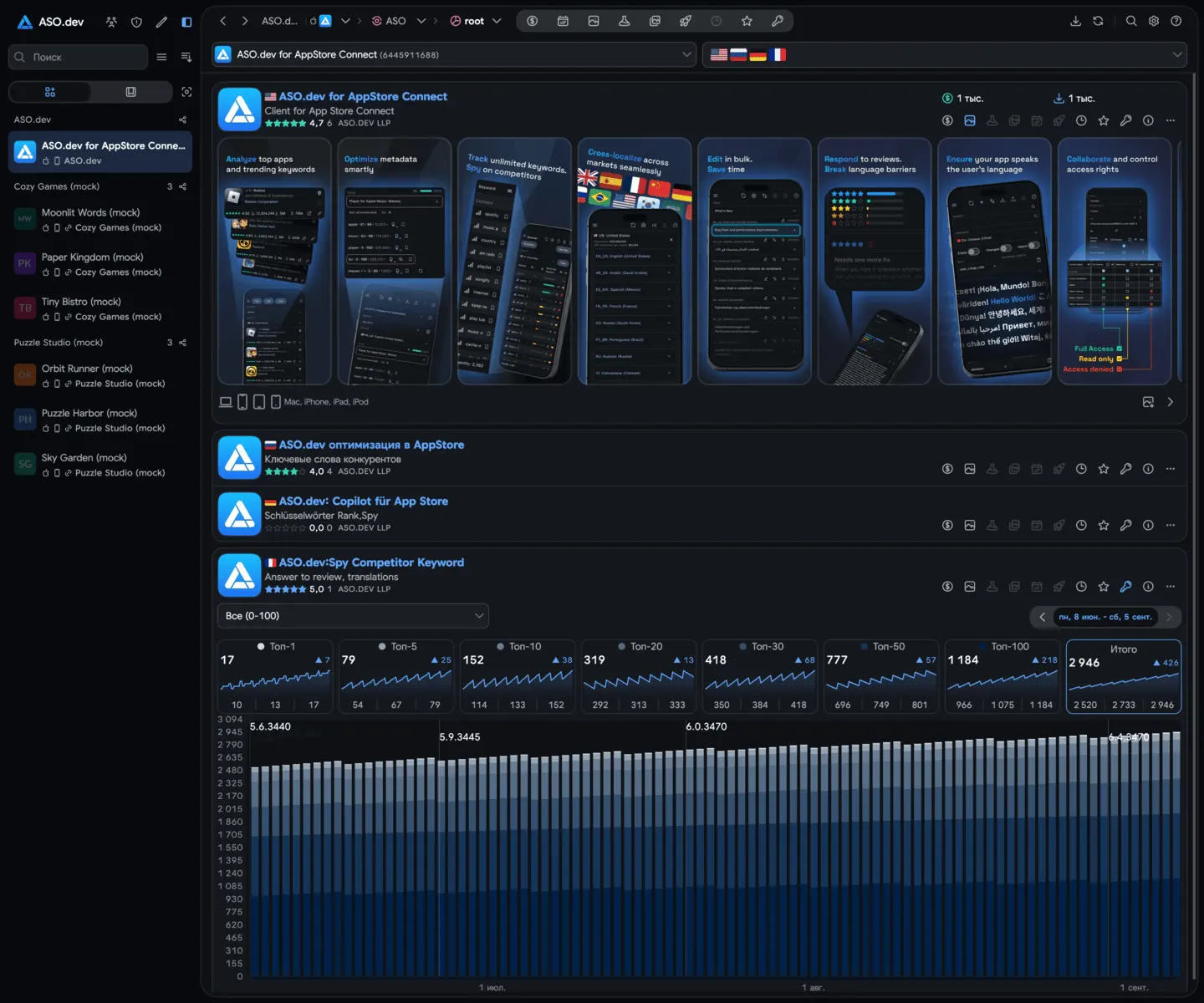Switch to the apps grid sidebar tab
The width and height of the screenshot is (1204, 1003).
point(50,92)
